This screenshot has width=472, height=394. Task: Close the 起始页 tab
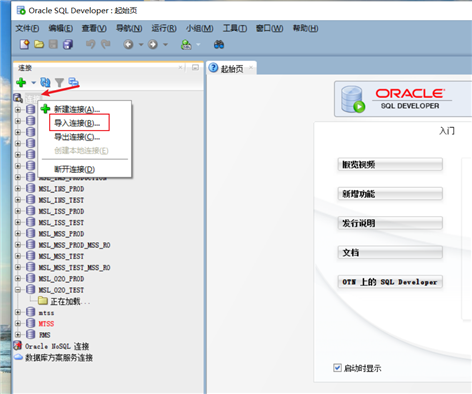pos(251,68)
